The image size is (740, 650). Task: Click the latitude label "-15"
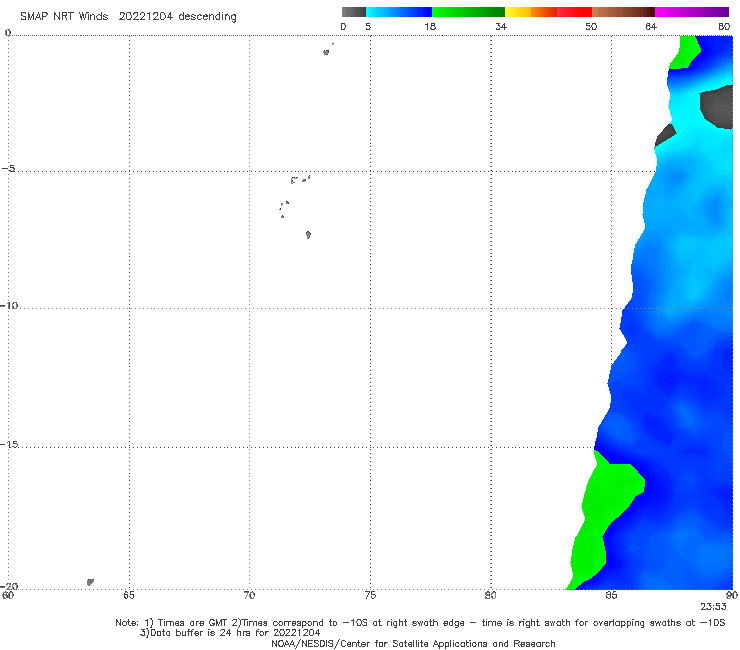[x=9, y=444]
